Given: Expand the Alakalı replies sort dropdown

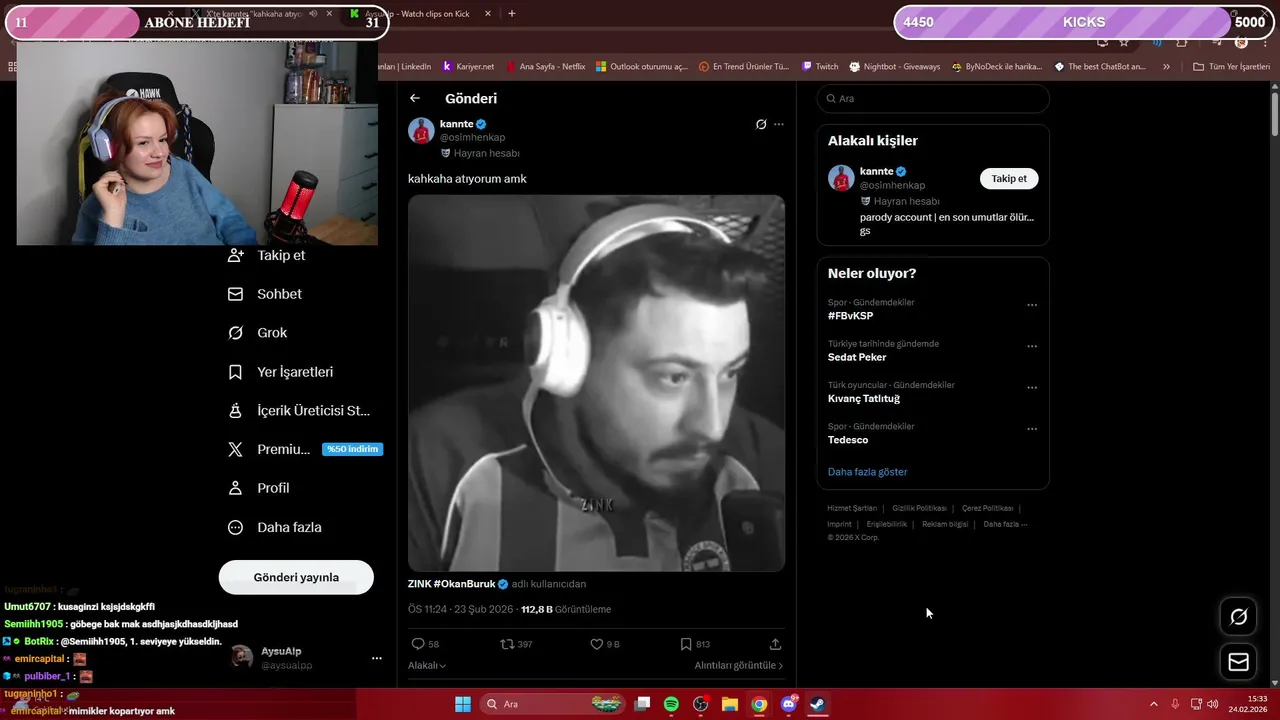Looking at the screenshot, I should click(427, 665).
